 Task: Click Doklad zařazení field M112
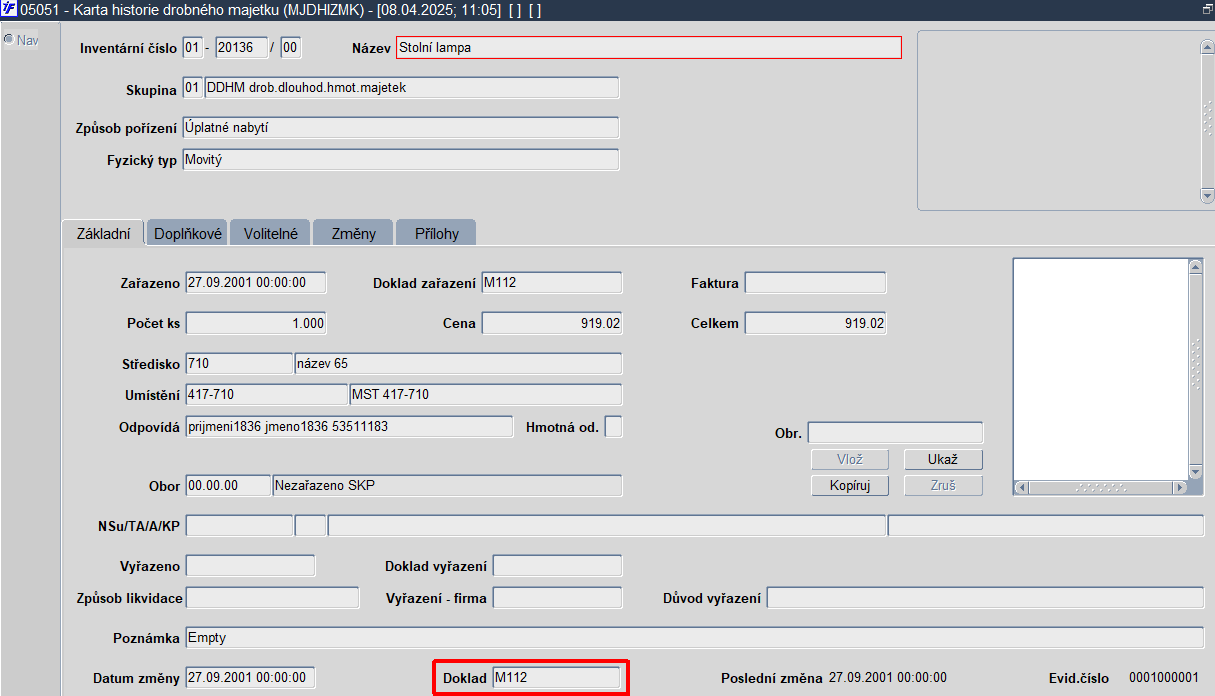pos(552,283)
